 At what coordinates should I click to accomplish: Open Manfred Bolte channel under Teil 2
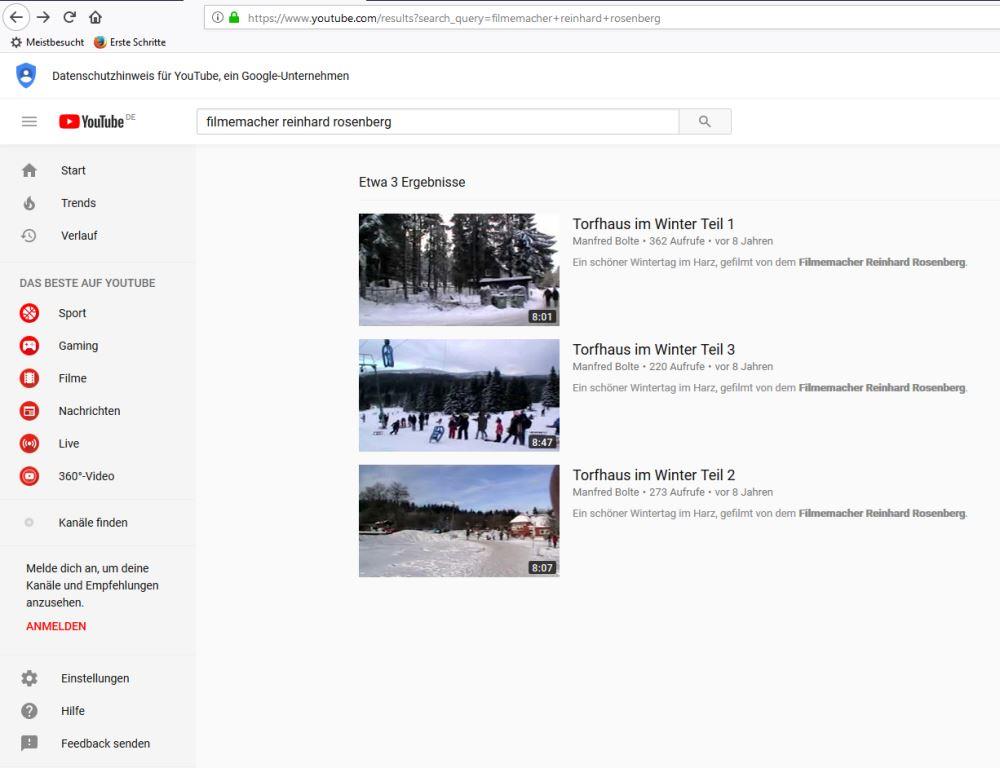pos(606,492)
